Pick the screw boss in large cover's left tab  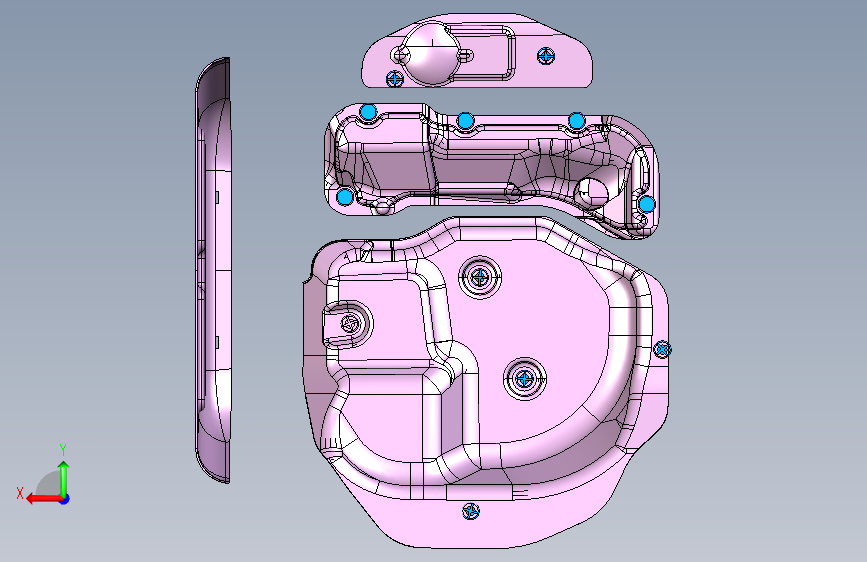[x=351, y=324]
